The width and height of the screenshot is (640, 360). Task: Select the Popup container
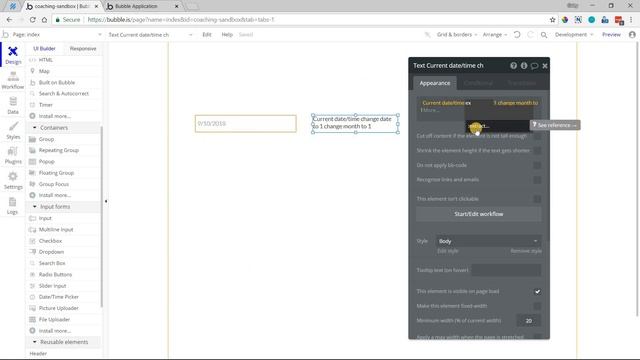point(47,162)
